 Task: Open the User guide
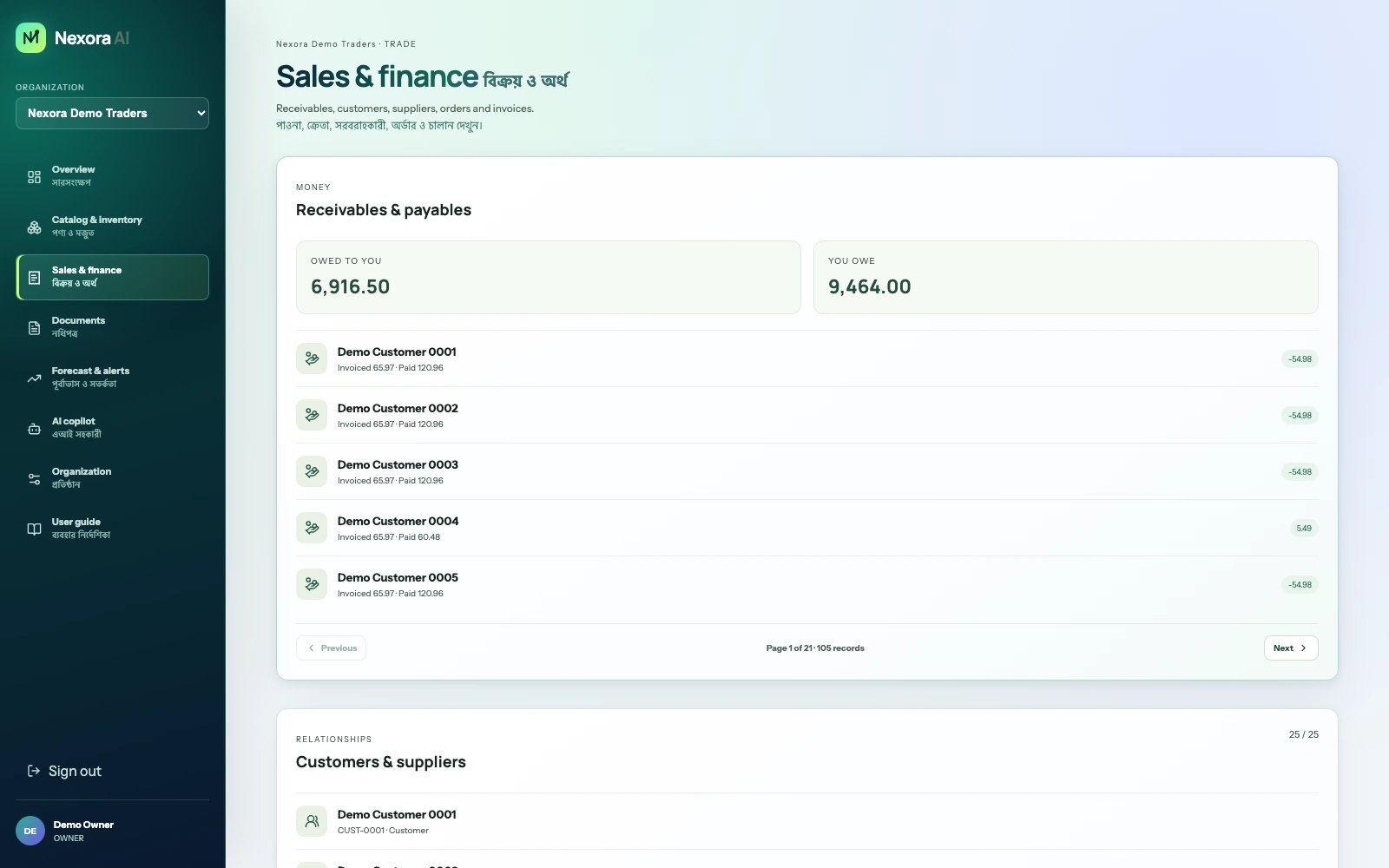tap(112, 529)
